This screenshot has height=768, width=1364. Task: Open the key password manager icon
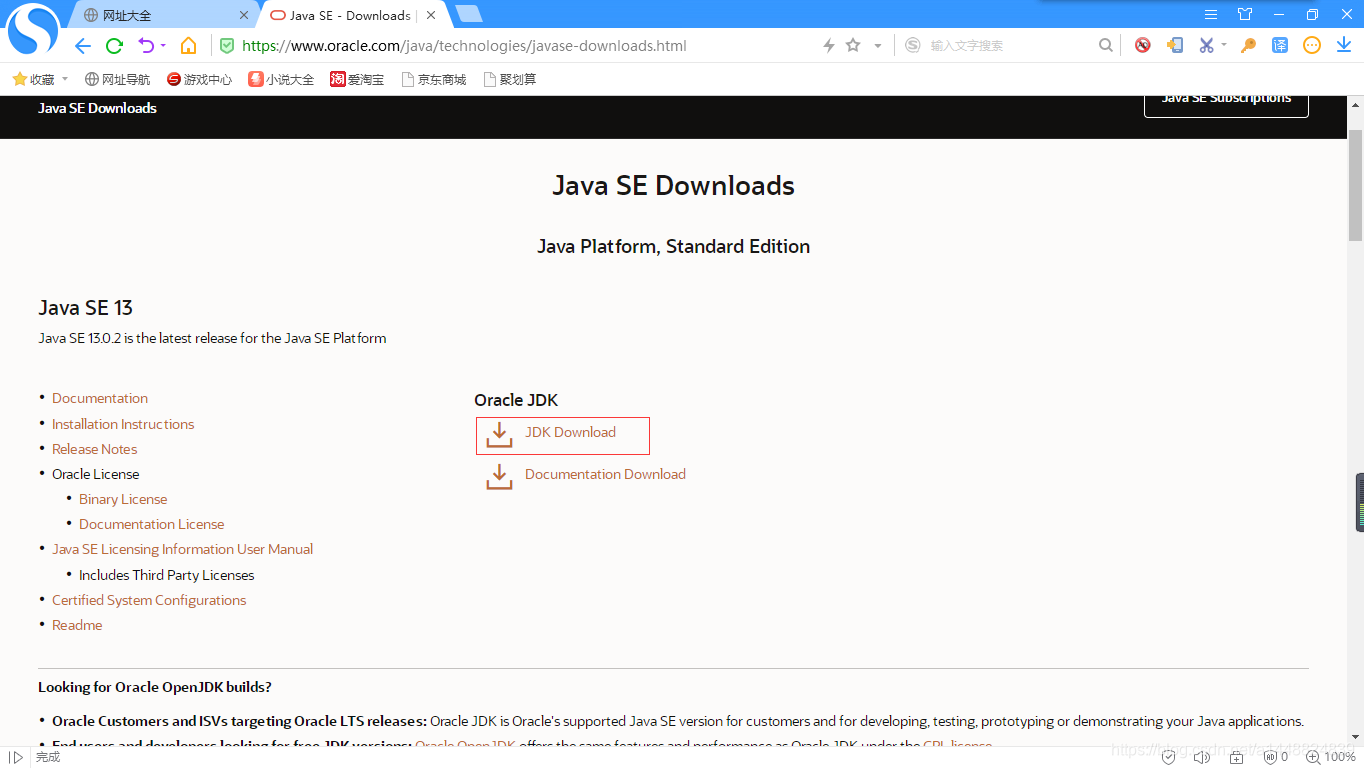pos(1248,46)
